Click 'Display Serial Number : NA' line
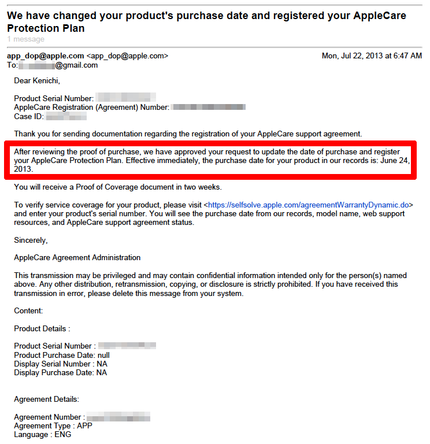The height and width of the screenshot is (444, 430). (60, 364)
